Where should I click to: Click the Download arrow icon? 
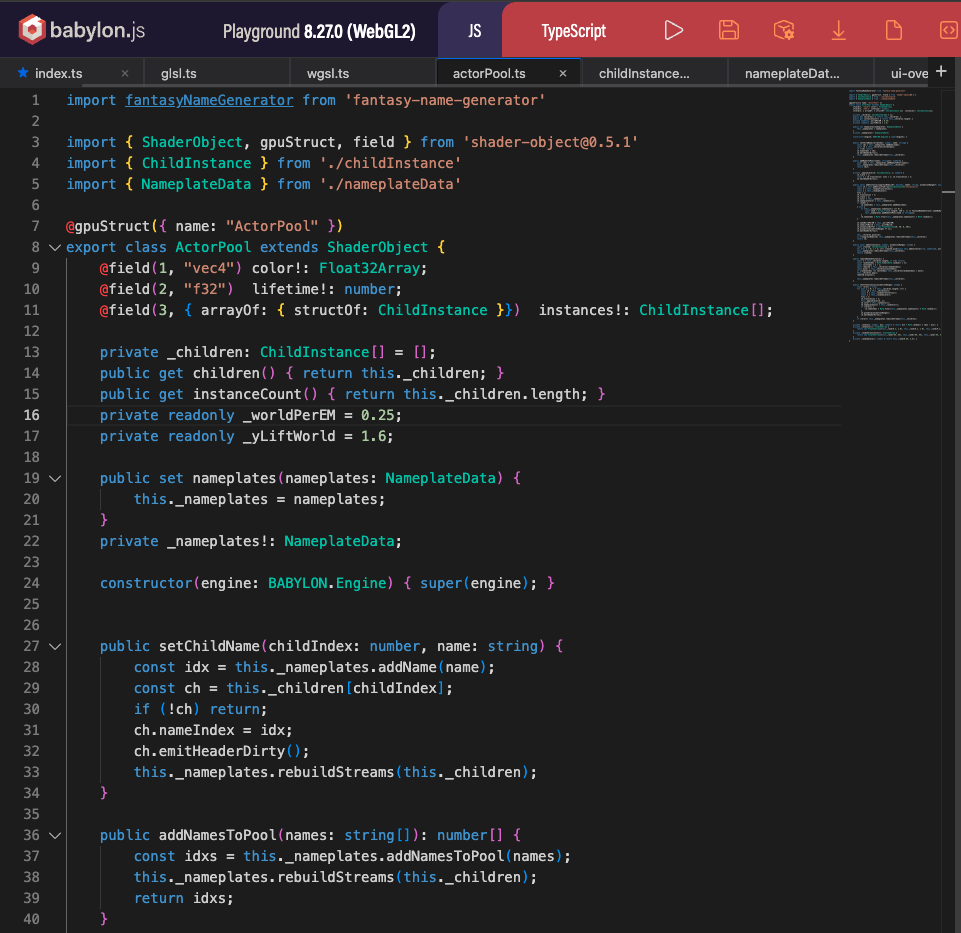[838, 30]
